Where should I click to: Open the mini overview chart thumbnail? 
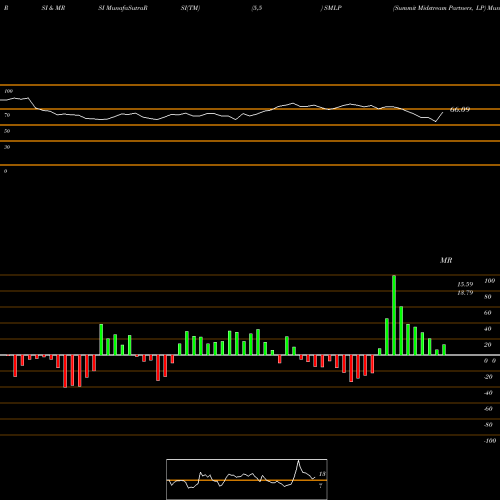tap(247, 479)
